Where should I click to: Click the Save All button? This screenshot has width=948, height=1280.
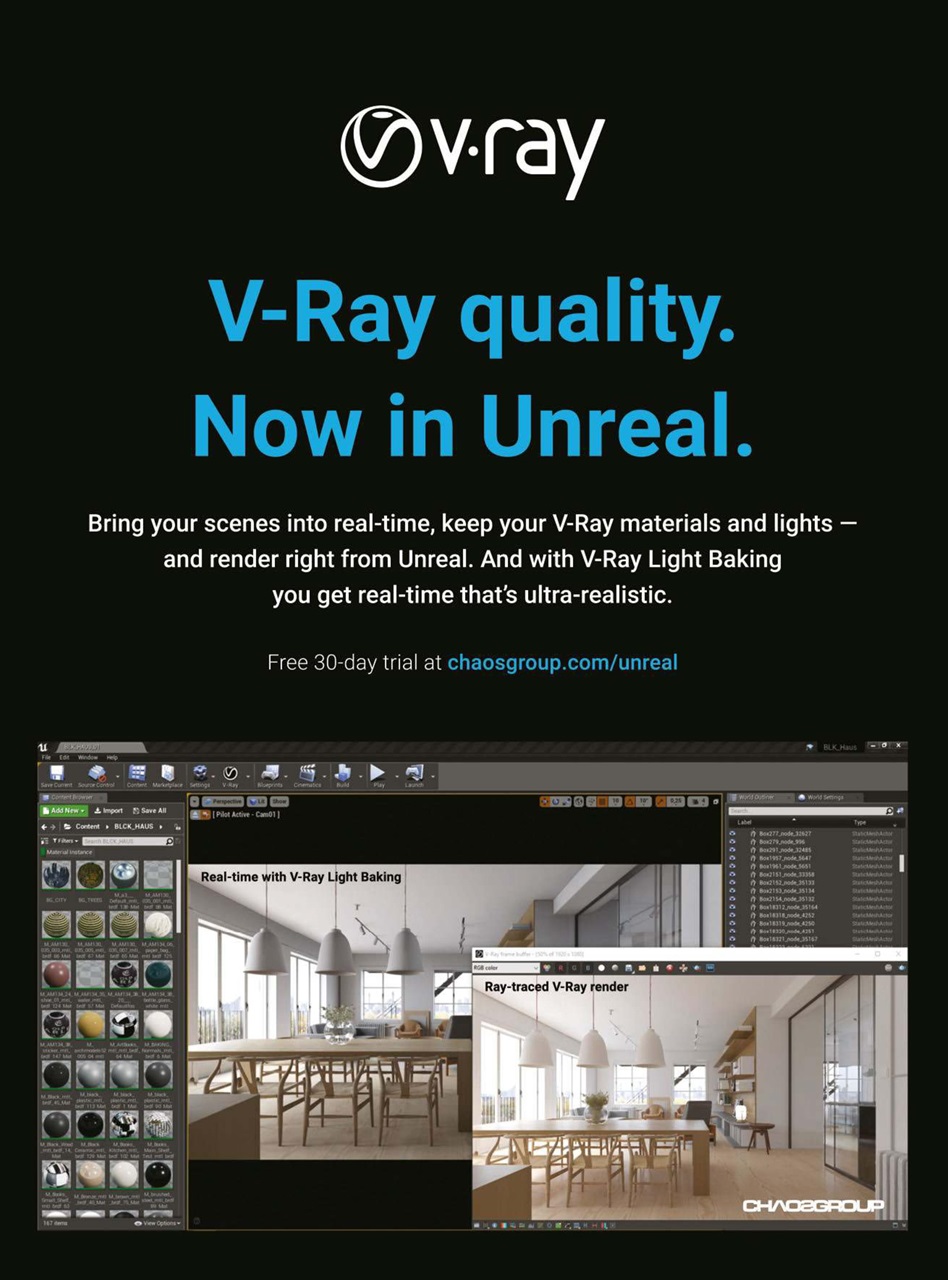(150, 810)
